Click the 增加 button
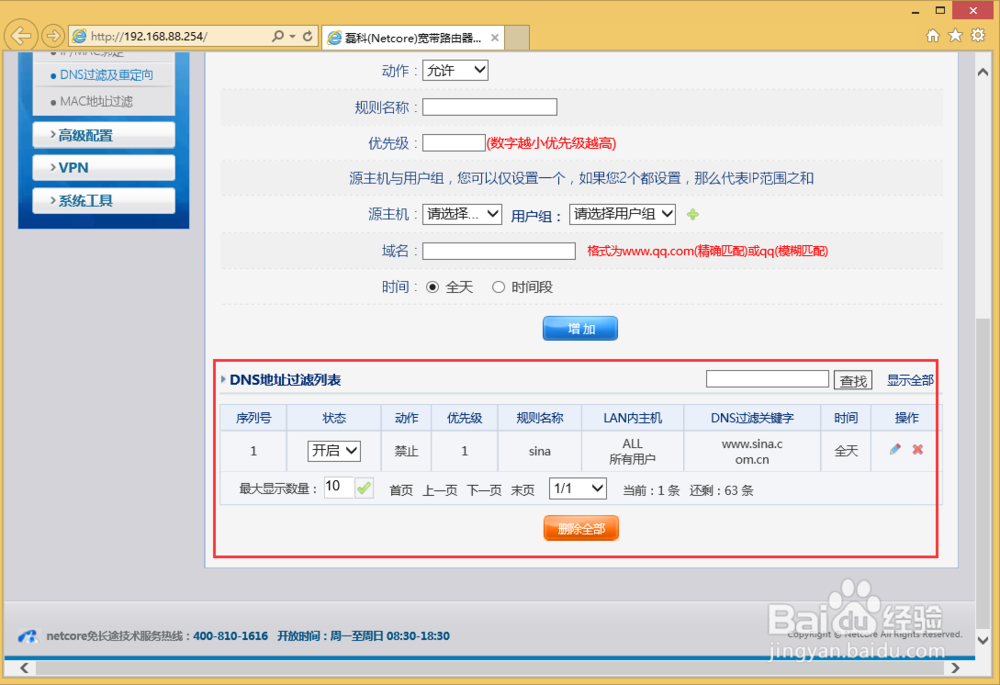Screen dimensions: 1000x685 (x=580, y=327)
